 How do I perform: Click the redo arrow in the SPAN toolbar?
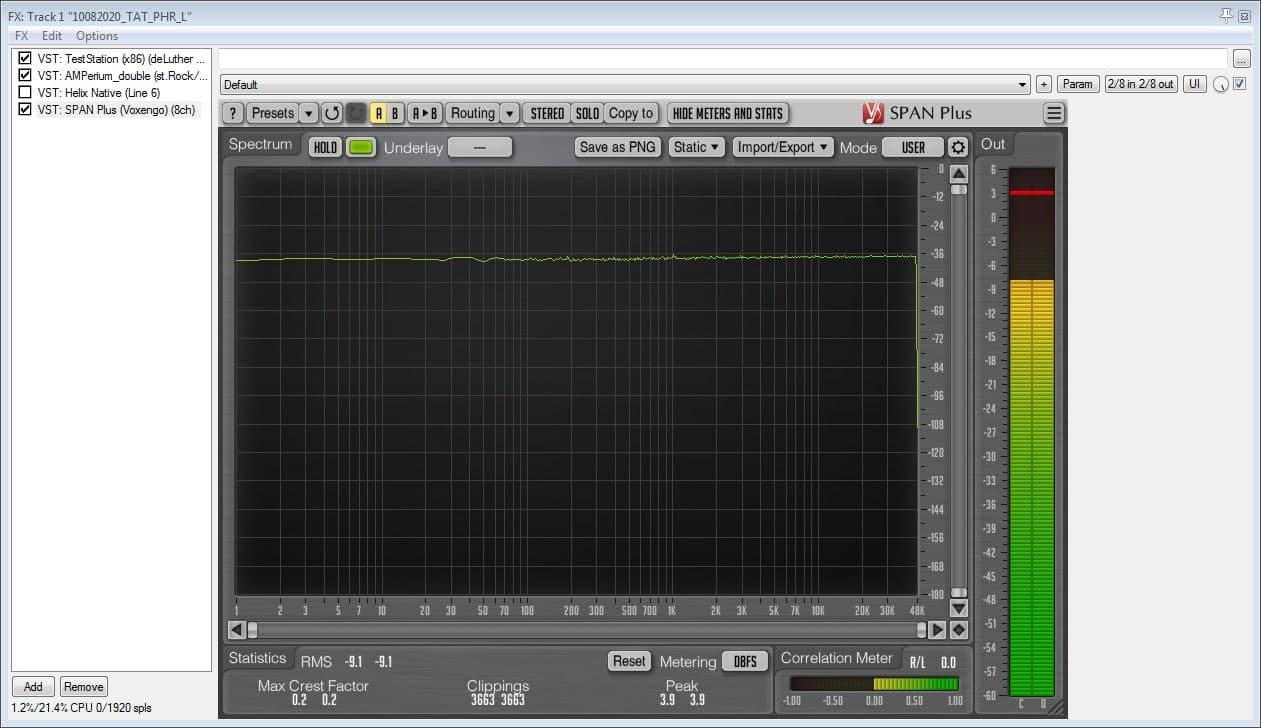click(356, 113)
